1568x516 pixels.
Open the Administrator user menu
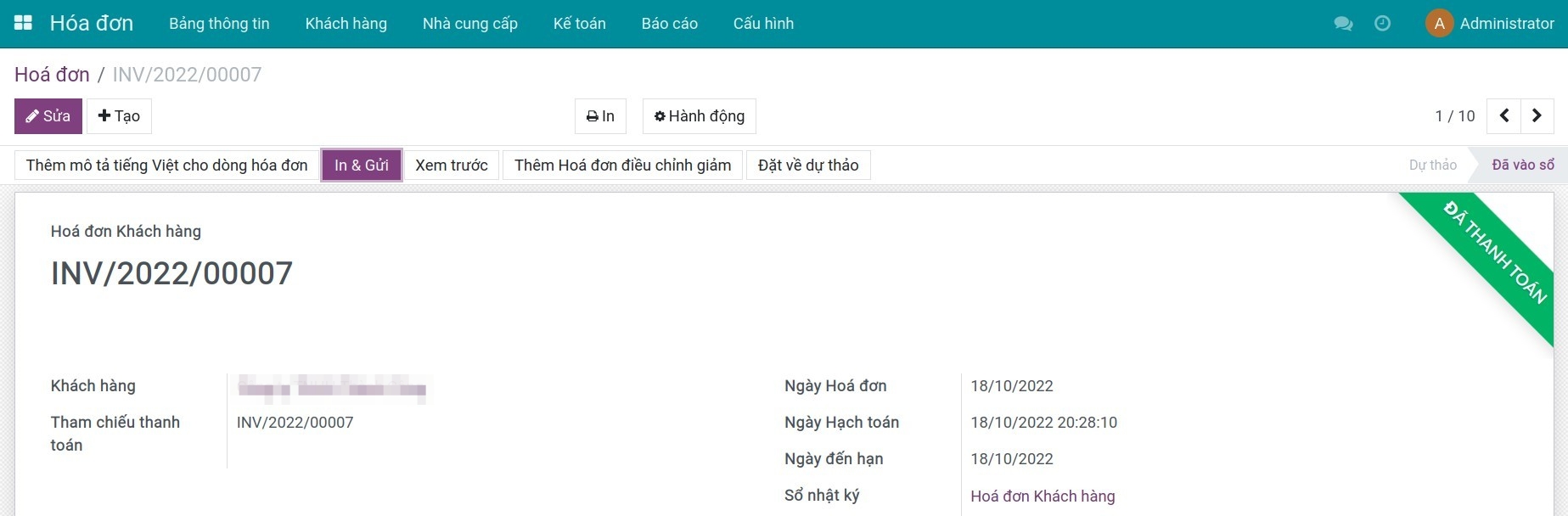tap(1490, 24)
